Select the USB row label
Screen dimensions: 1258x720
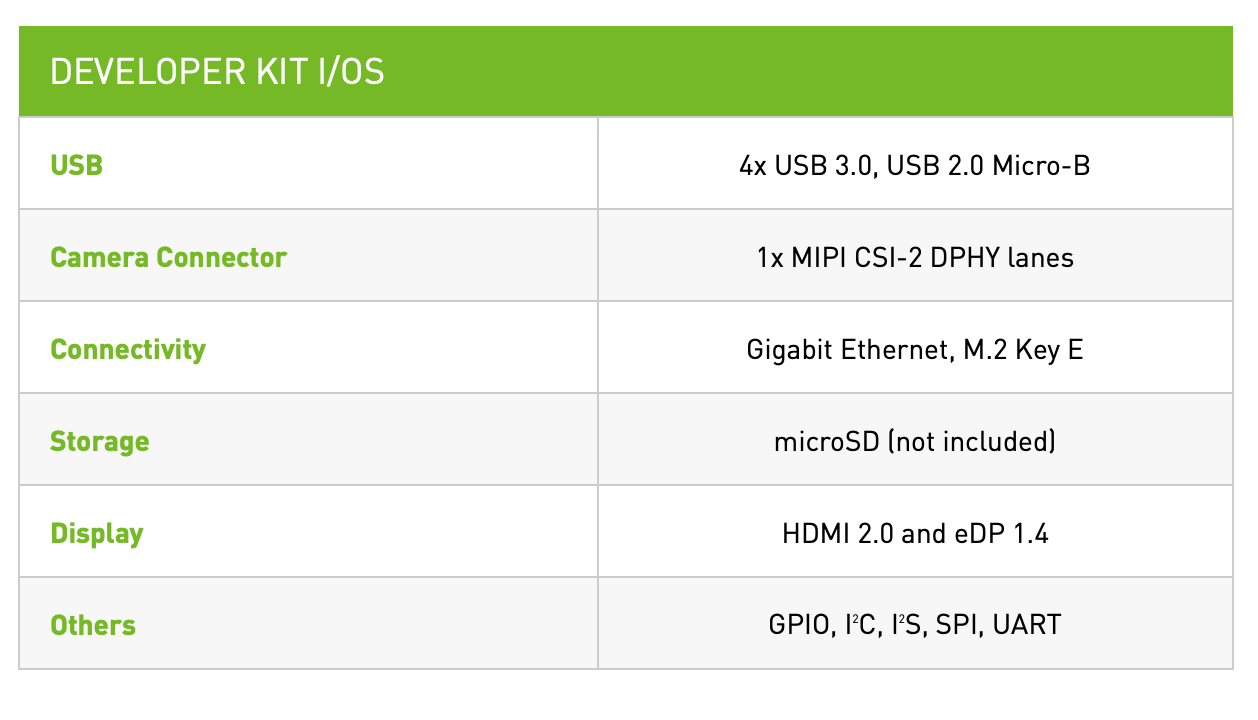(x=76, y=165)
